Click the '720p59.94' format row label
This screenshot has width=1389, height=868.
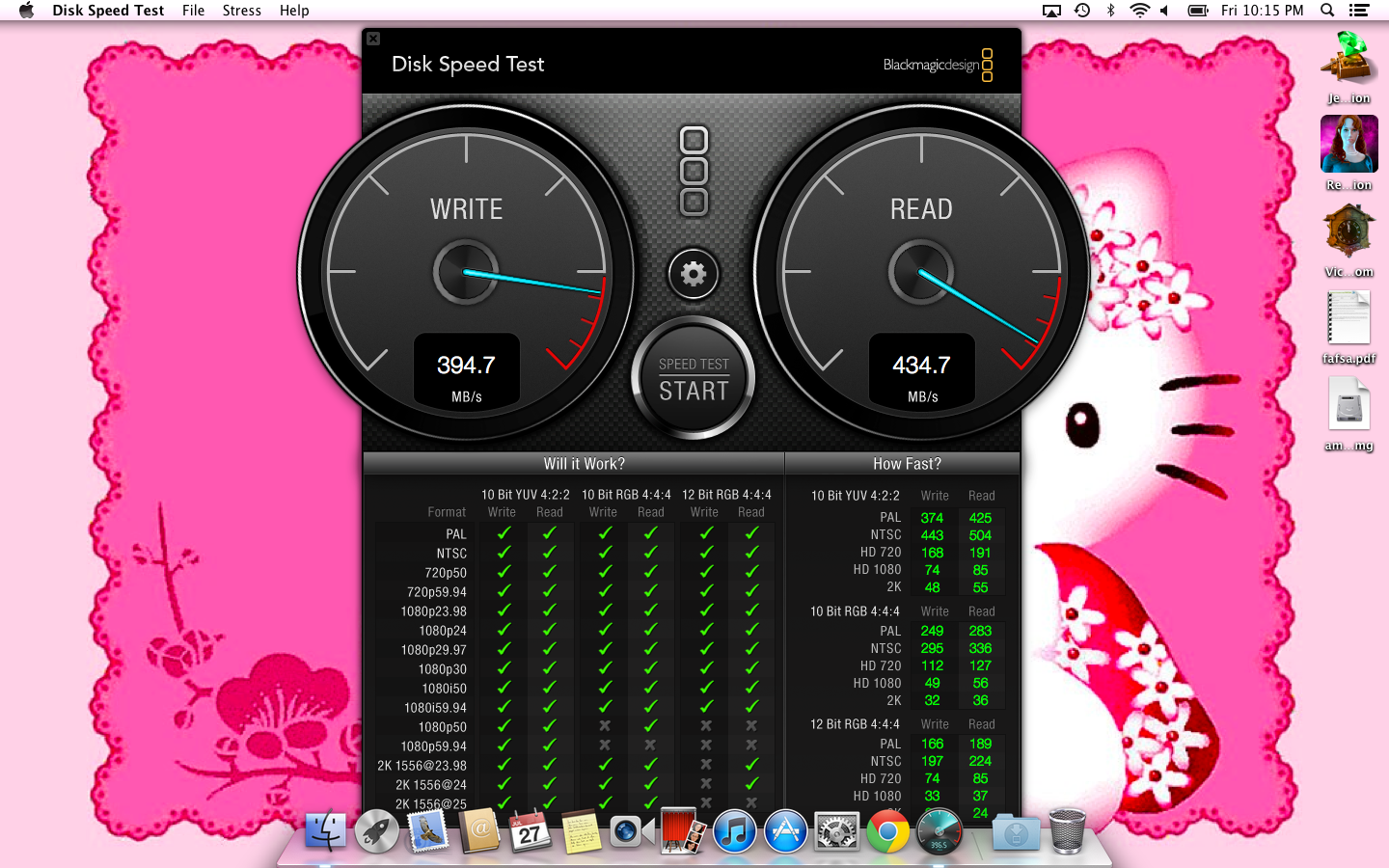coord(437,592)
